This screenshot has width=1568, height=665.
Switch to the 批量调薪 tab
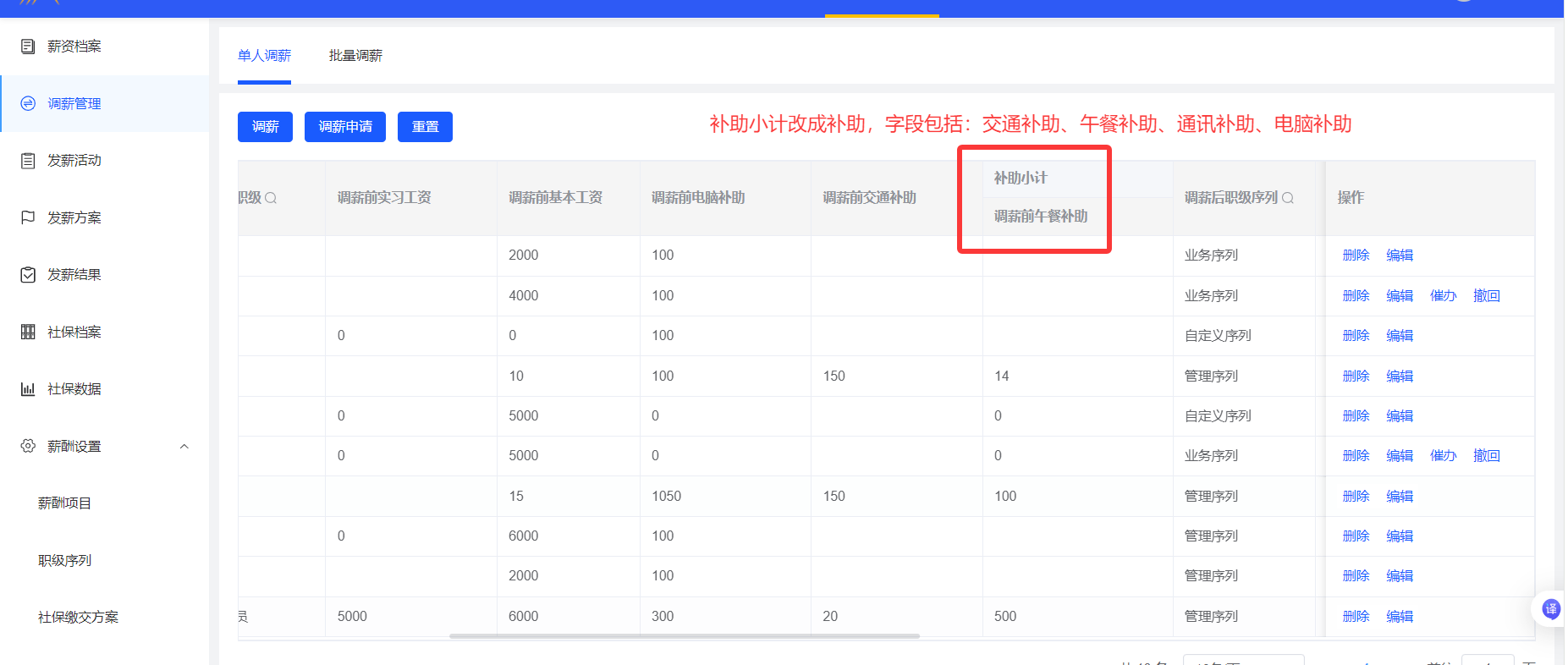coord(355,56)
